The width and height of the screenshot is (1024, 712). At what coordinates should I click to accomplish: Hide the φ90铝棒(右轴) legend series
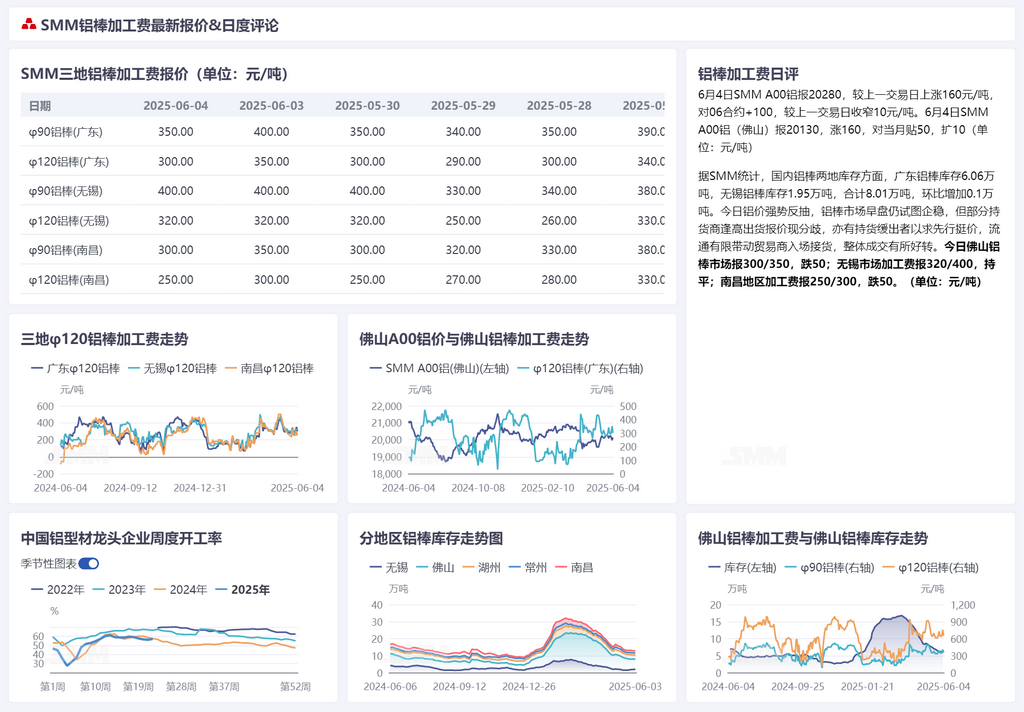click(x=829, y=568)
